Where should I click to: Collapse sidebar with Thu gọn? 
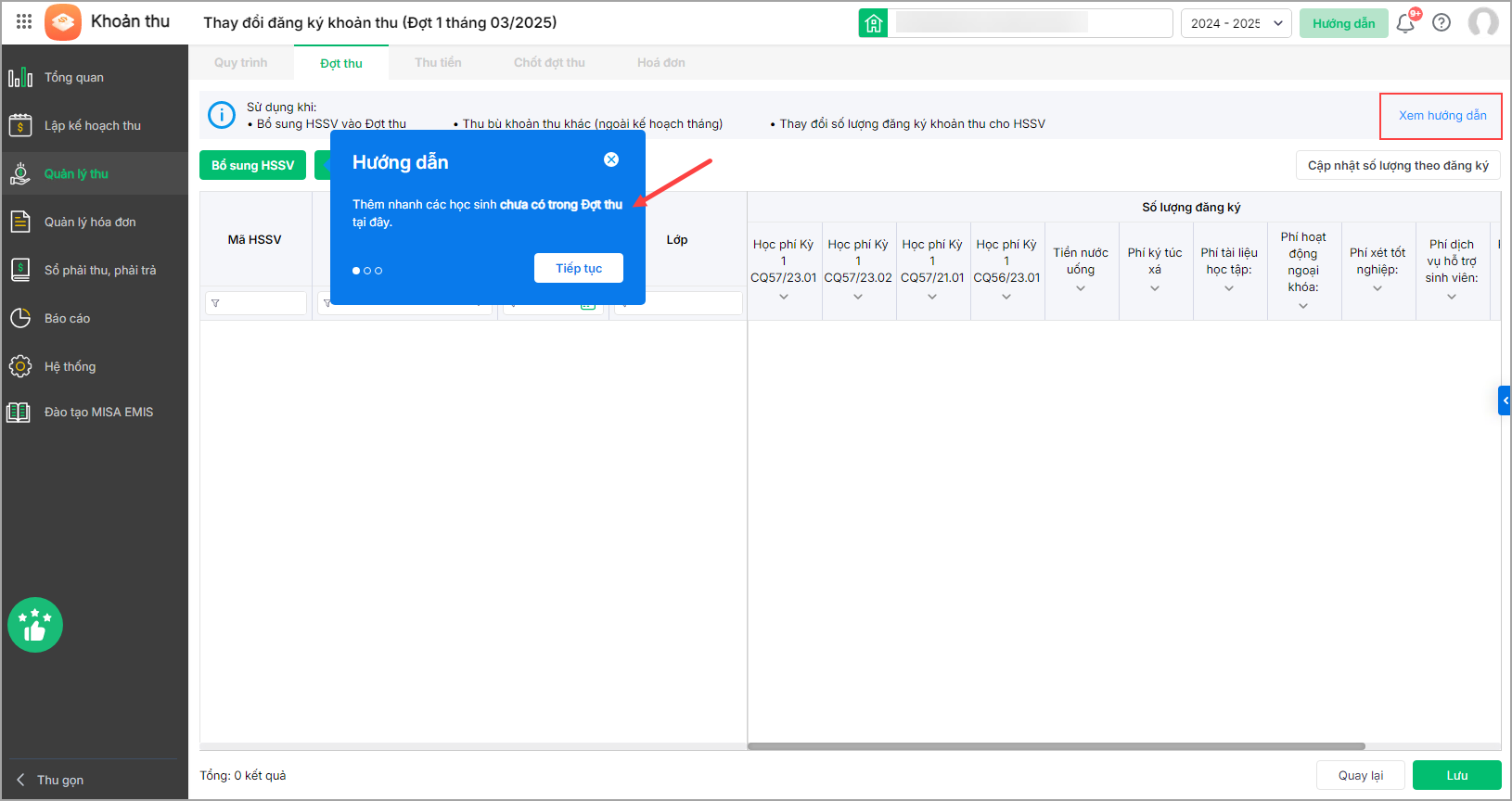tap(51, 780)
